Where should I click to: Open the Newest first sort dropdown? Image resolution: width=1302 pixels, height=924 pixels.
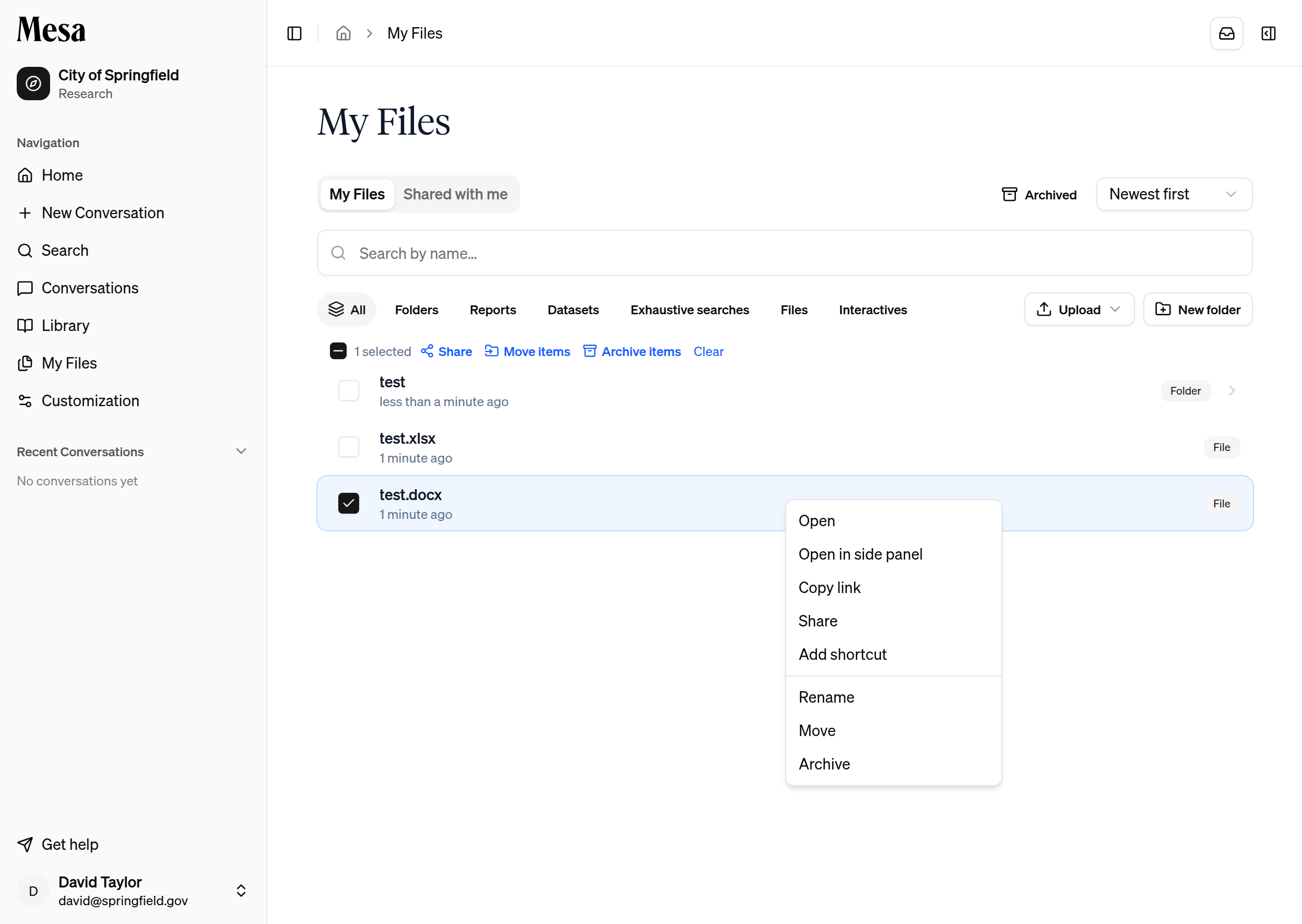click(x=1174, y=194)
